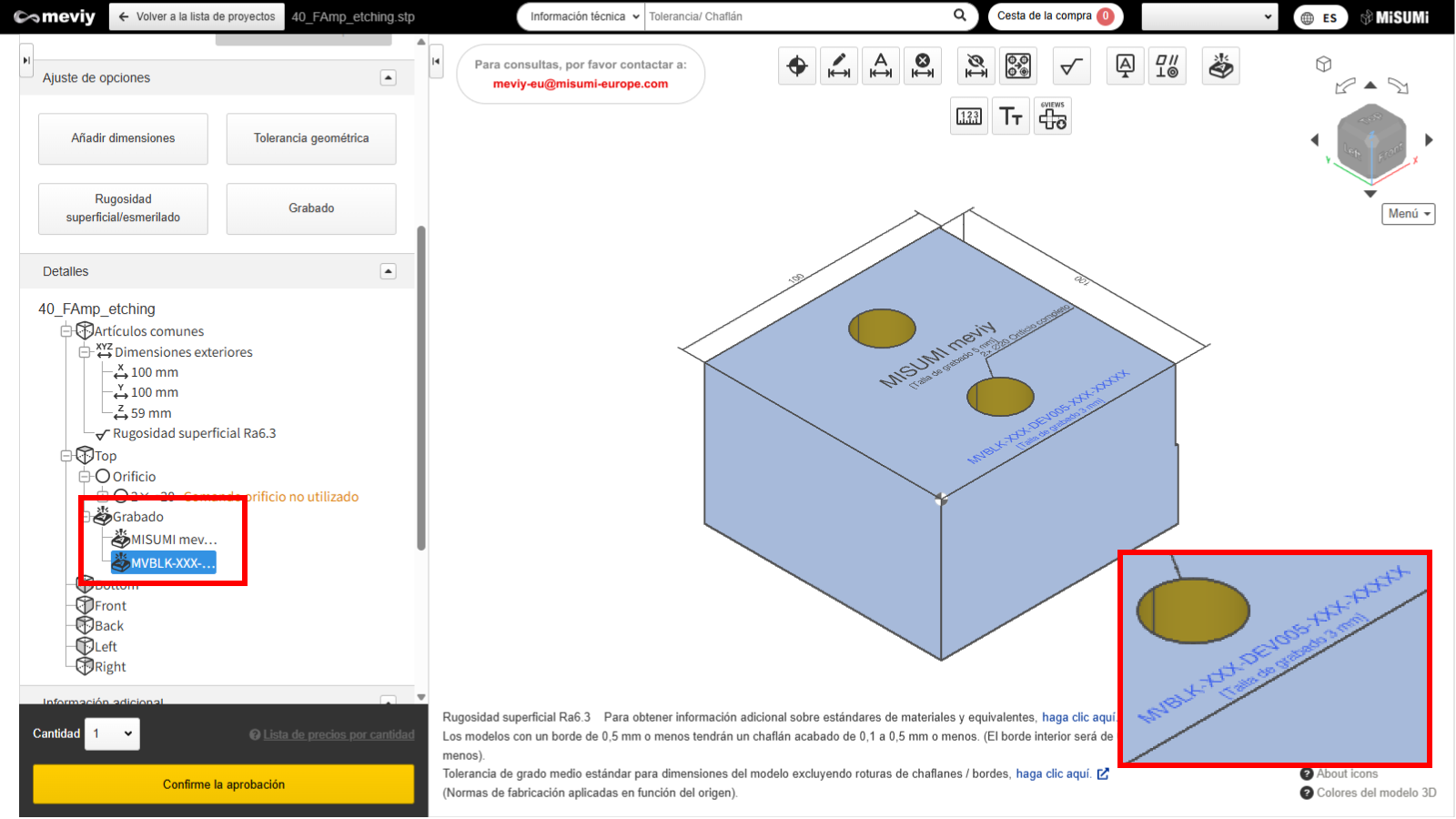
Task: Toggle the hide dimensions eye icon
Action: [x=976, y=66]
